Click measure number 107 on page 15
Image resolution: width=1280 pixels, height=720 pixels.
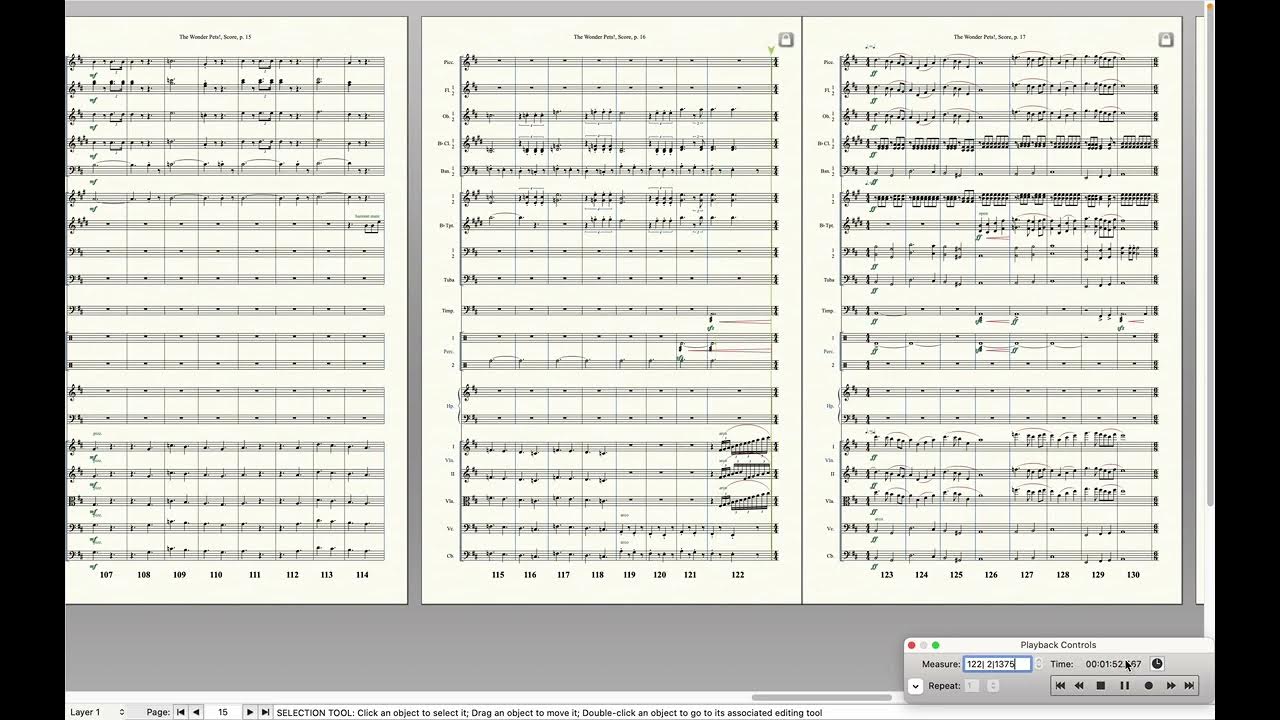coord(107,575)
